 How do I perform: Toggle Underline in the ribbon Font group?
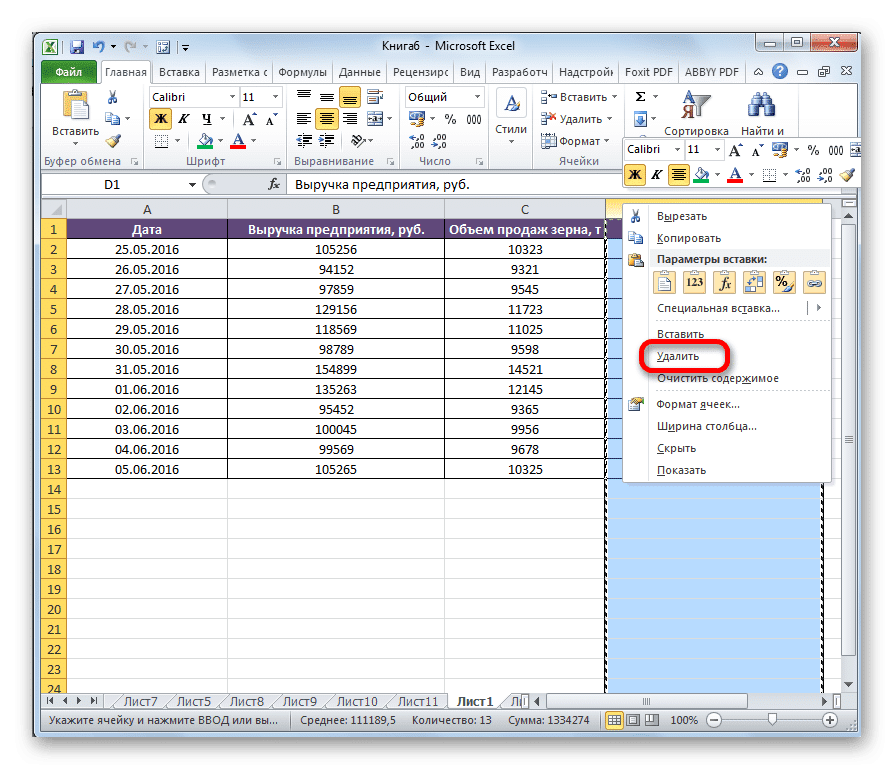(x=206, y=119)
